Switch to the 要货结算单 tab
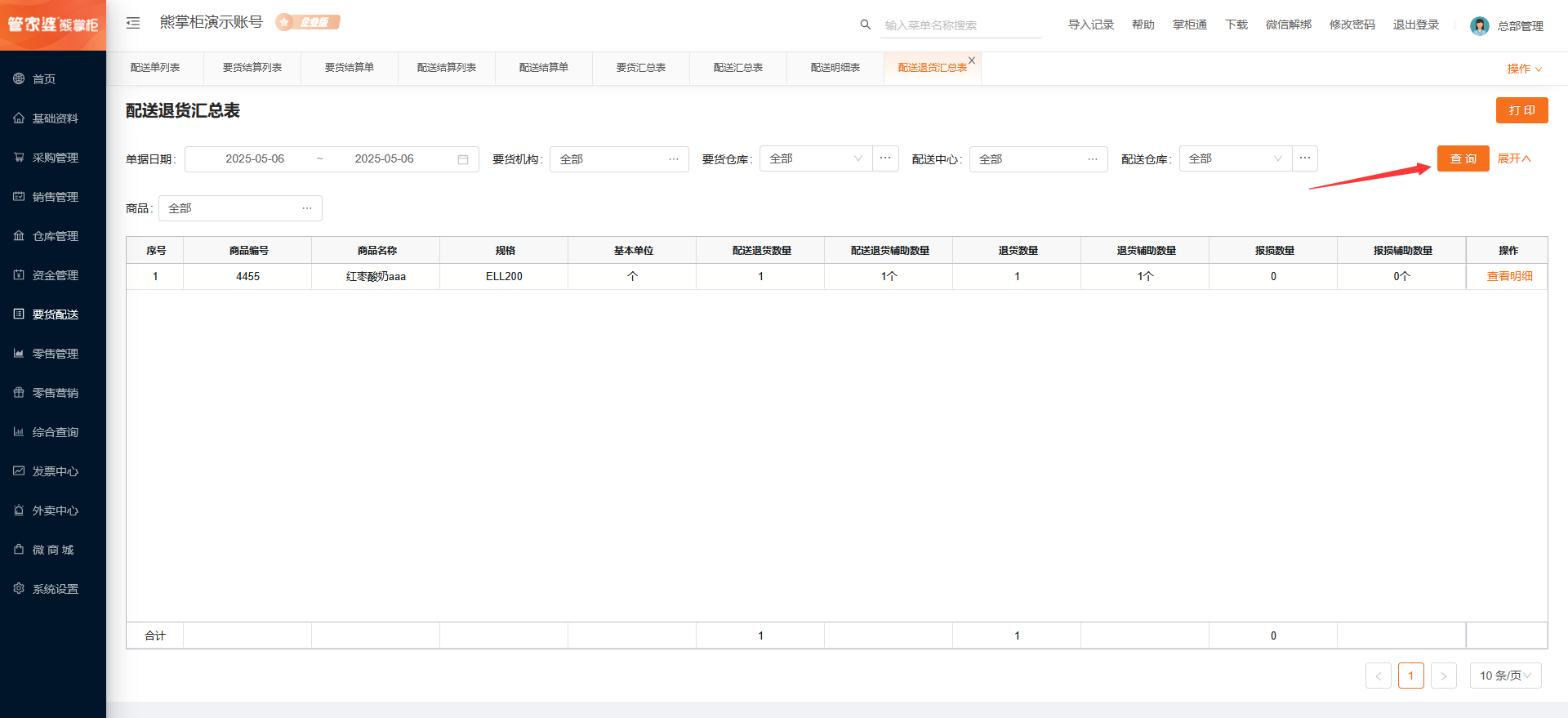This screenshot has height=718, width=1568. tap(350, 68)
